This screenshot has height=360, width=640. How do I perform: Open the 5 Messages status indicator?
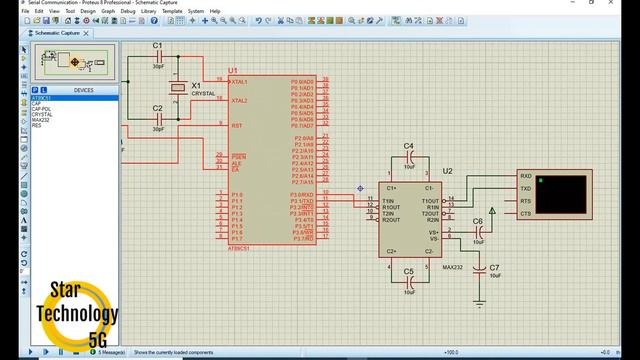pos(108,352)
